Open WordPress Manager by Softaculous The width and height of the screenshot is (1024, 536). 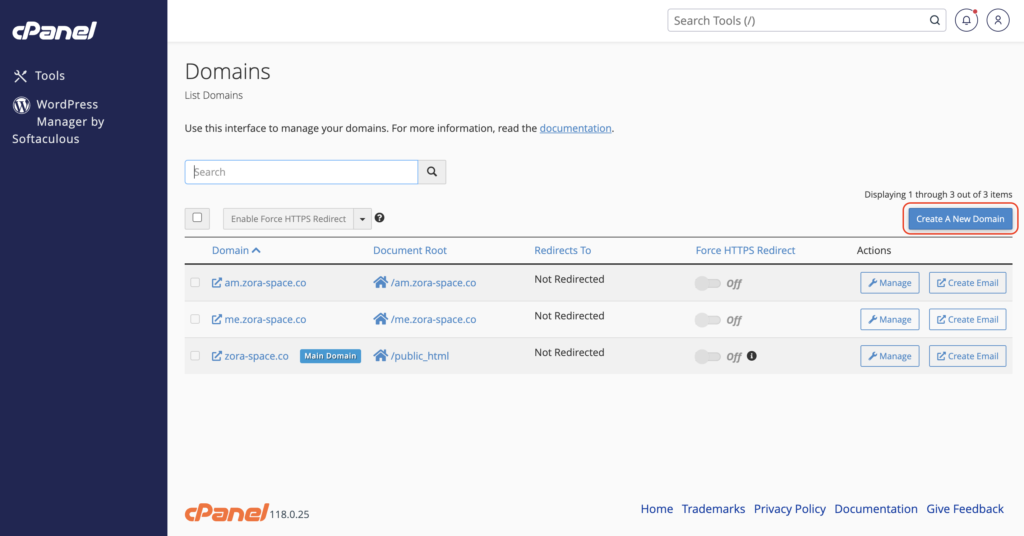(58, 121)
